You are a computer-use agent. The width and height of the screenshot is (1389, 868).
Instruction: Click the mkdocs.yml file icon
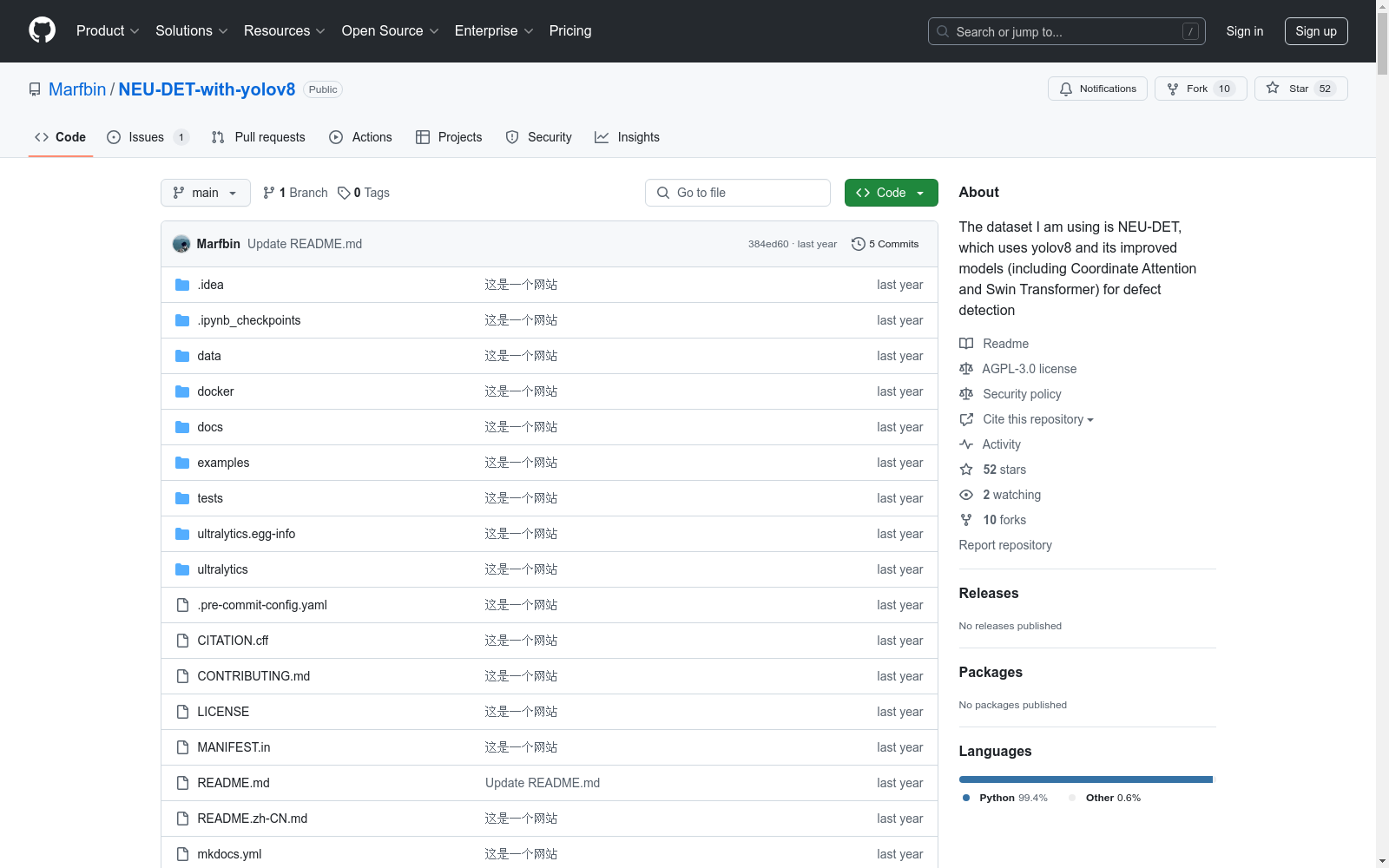pos(182,854)
